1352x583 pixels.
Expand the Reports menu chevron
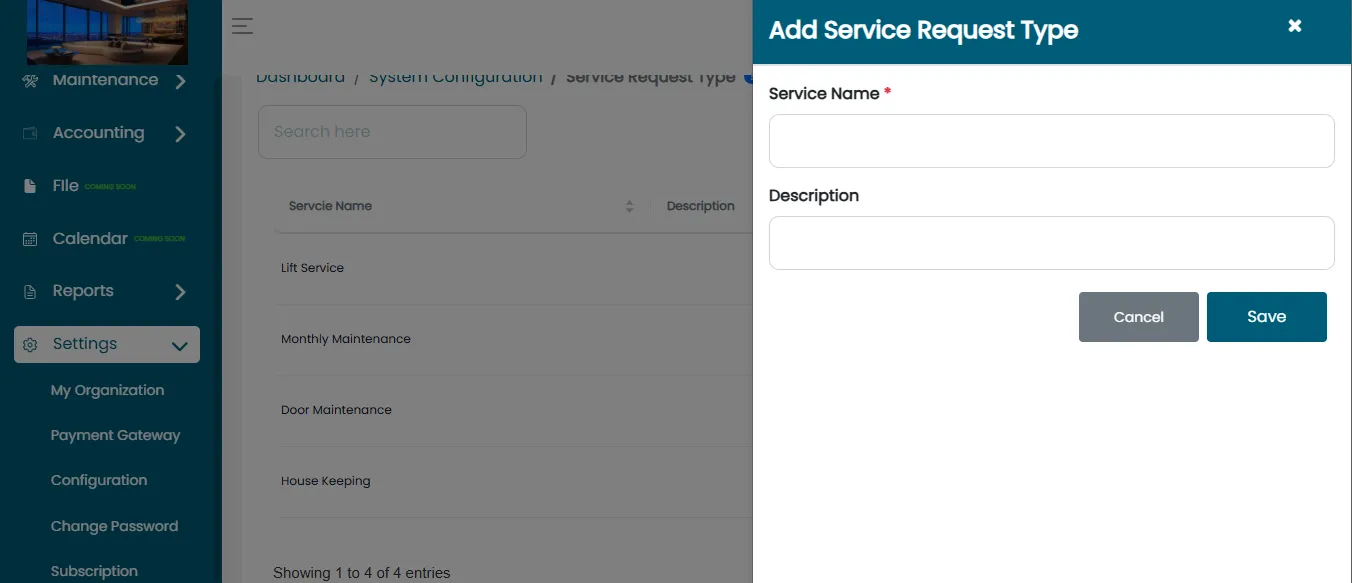pyautogui.click(x=180, y=292)
